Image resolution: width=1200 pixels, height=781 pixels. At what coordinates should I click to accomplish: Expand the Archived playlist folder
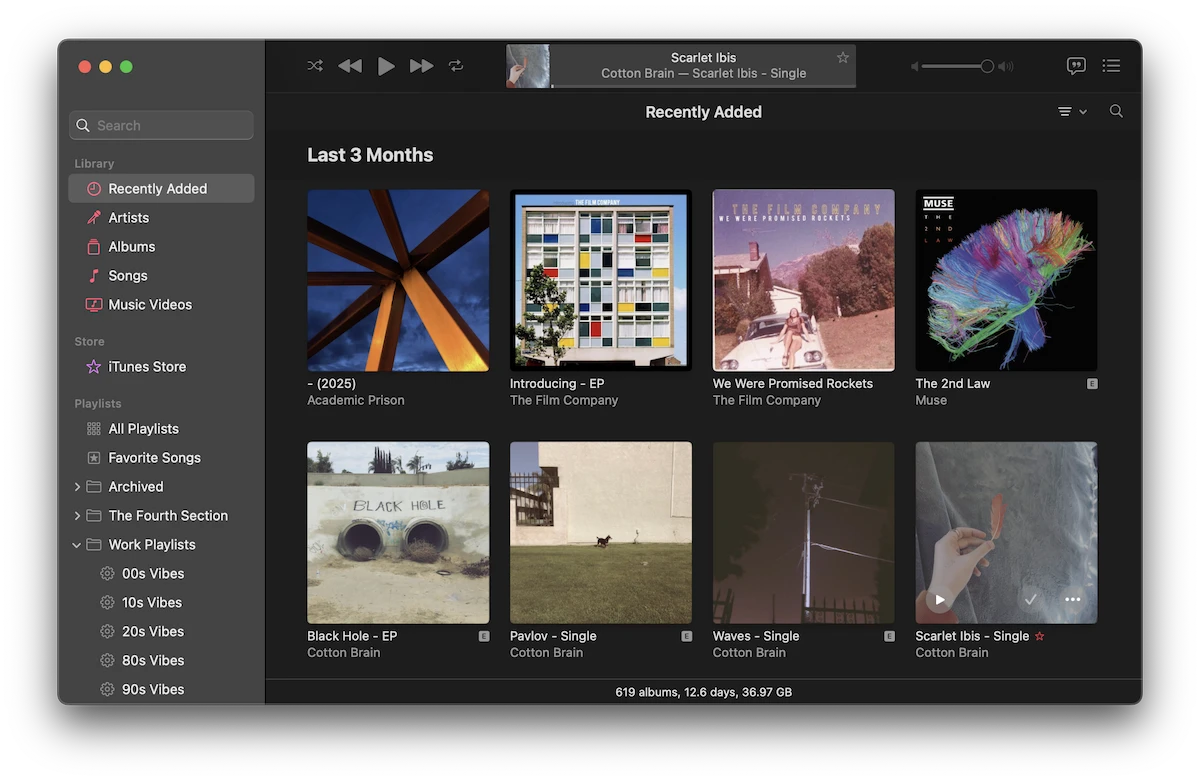(76, 486)
